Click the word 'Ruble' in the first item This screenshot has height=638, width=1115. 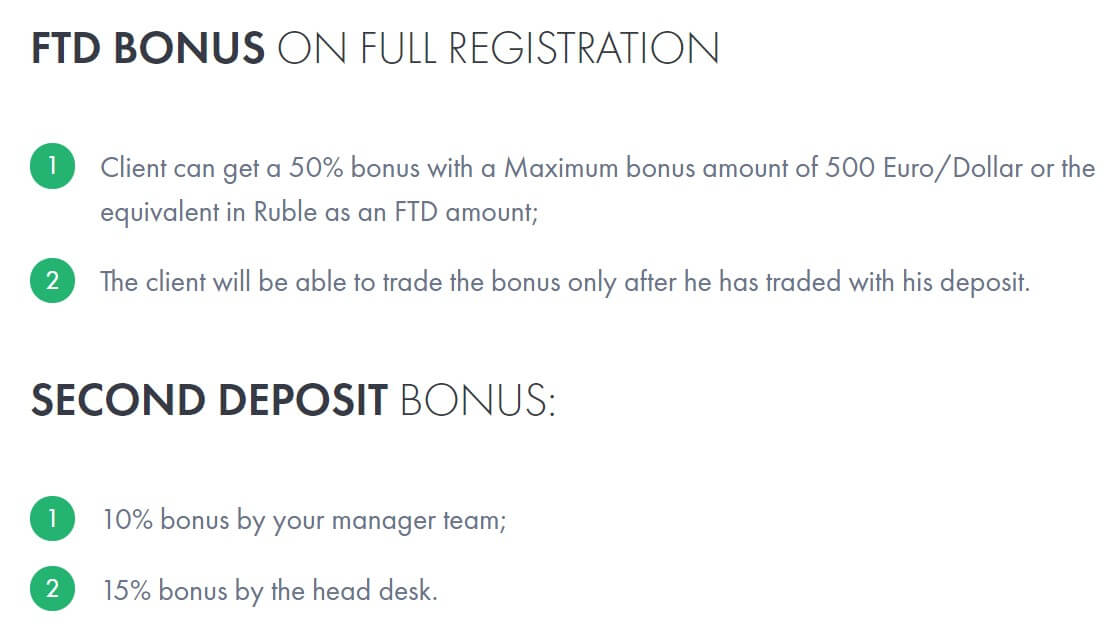pyautogui.click(x=285, y=212)
